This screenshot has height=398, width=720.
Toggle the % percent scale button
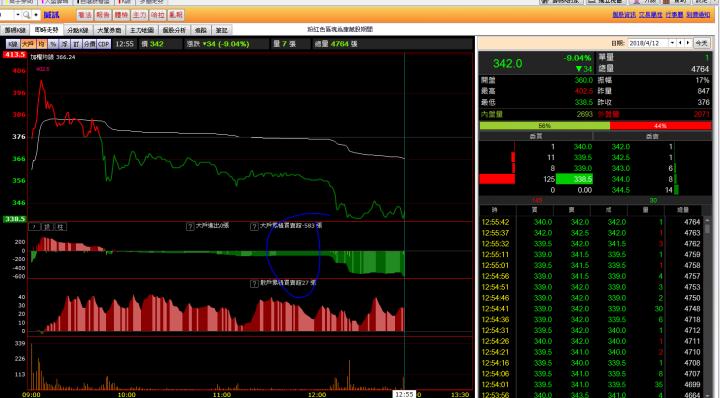point(53,44)
